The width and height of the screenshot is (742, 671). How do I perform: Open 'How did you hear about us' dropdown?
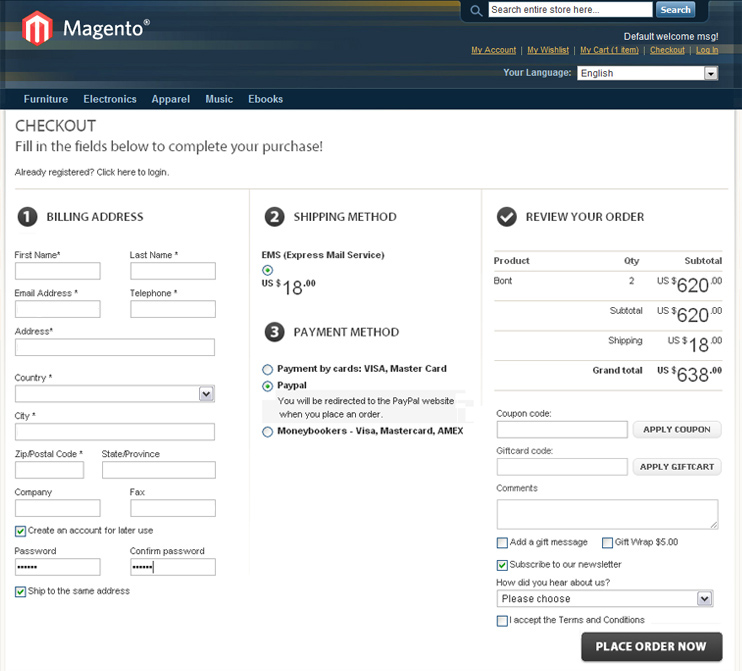605,599
